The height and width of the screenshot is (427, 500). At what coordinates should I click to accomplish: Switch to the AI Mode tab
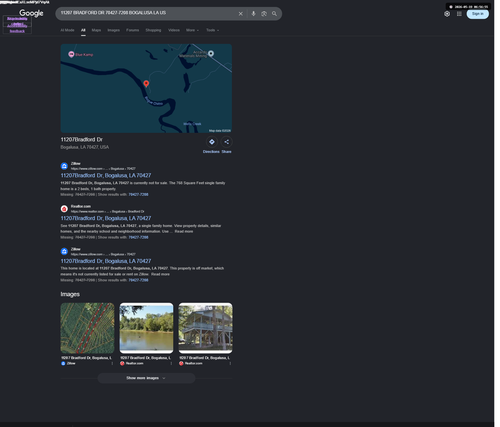tap(67, 30)
